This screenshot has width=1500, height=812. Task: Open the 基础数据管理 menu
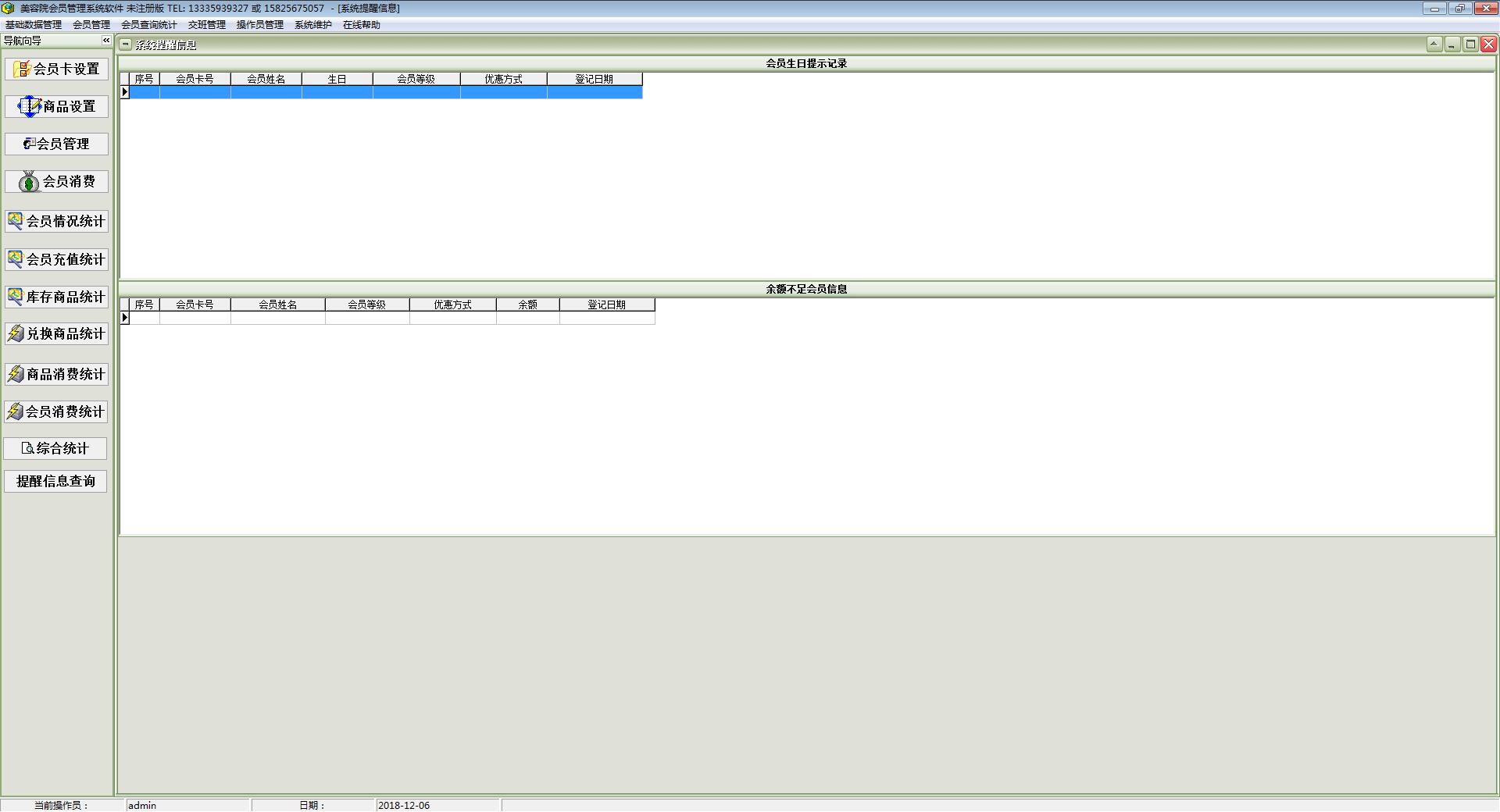(x=34, y=25)
